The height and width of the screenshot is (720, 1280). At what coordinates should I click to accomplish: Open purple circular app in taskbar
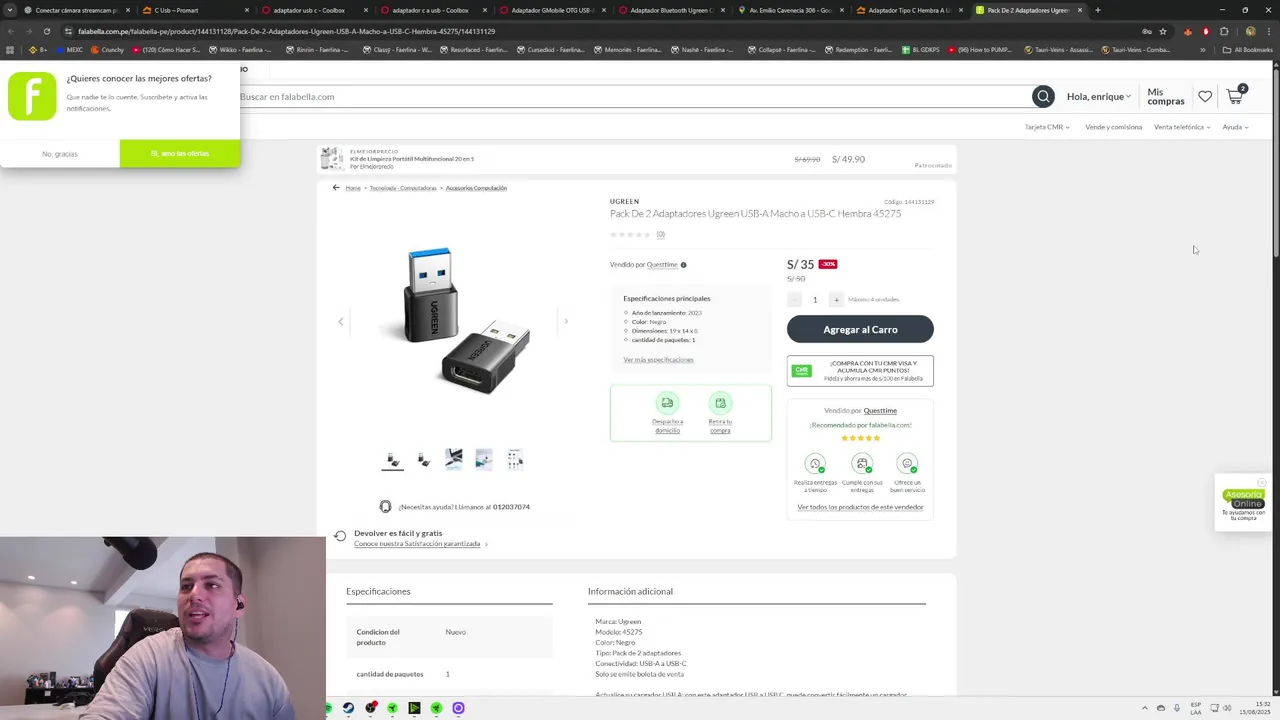458,708
